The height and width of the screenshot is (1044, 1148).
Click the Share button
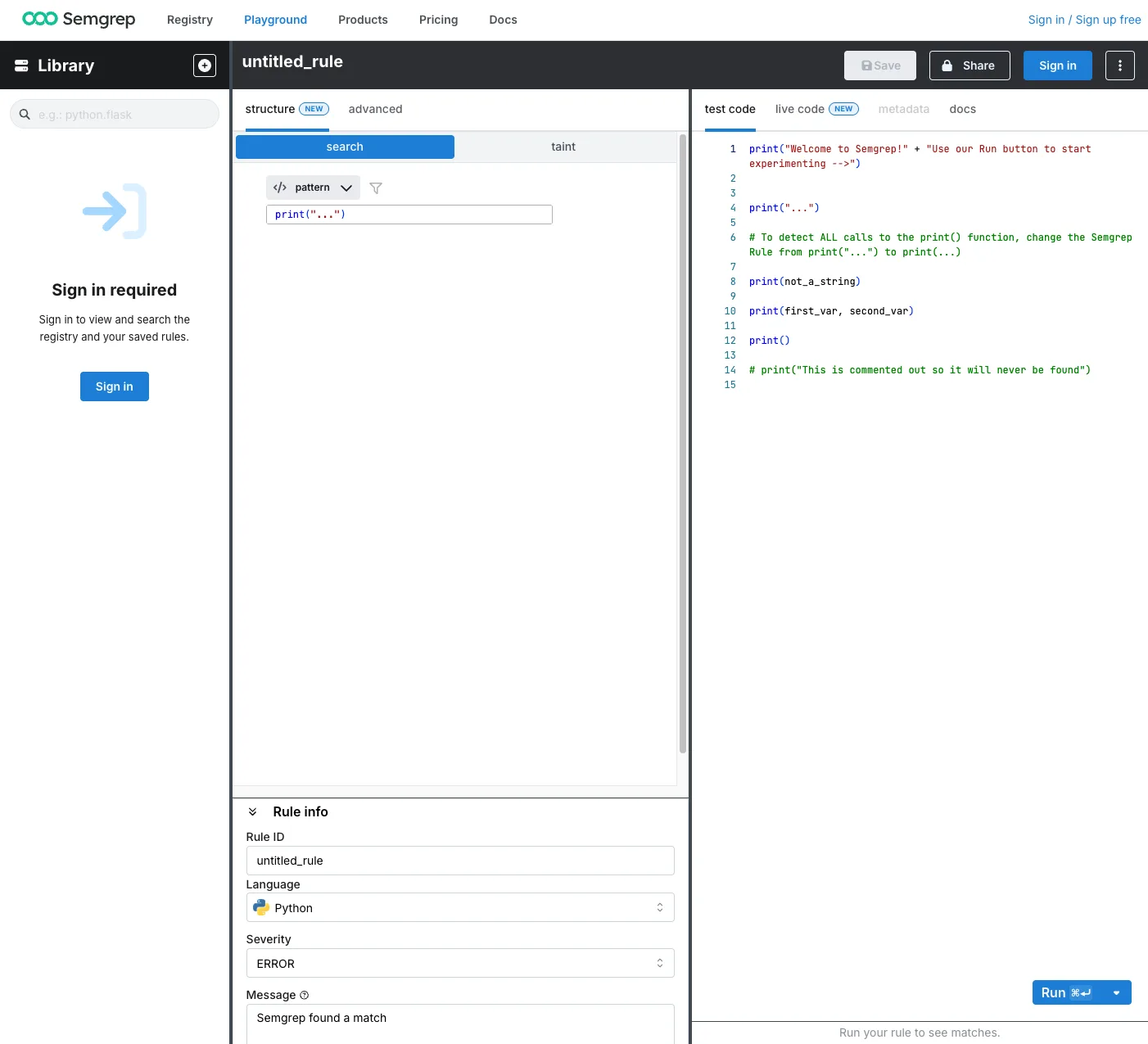[x=969, y=66]
